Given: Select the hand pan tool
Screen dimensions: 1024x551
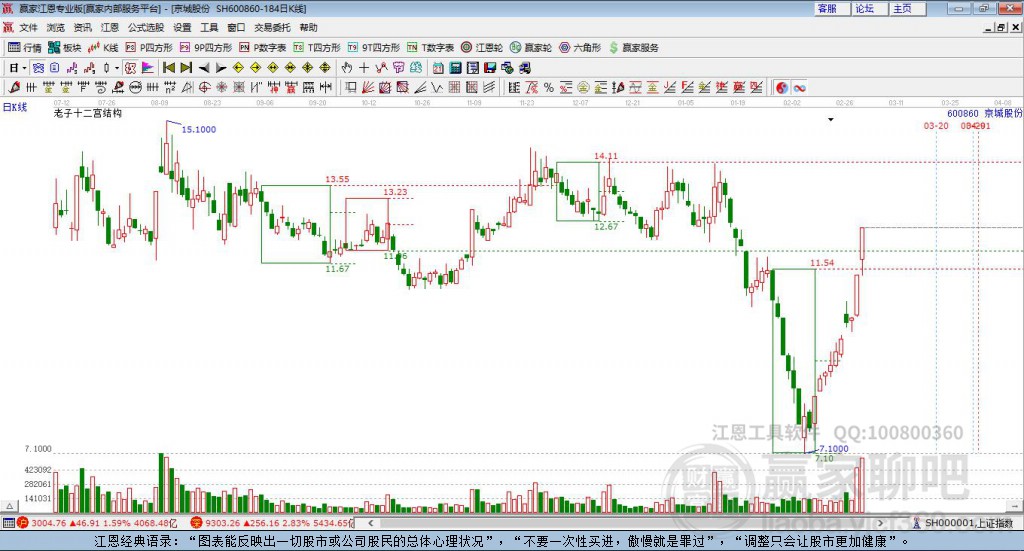Looking at the screenshot, I should point(347,68).
